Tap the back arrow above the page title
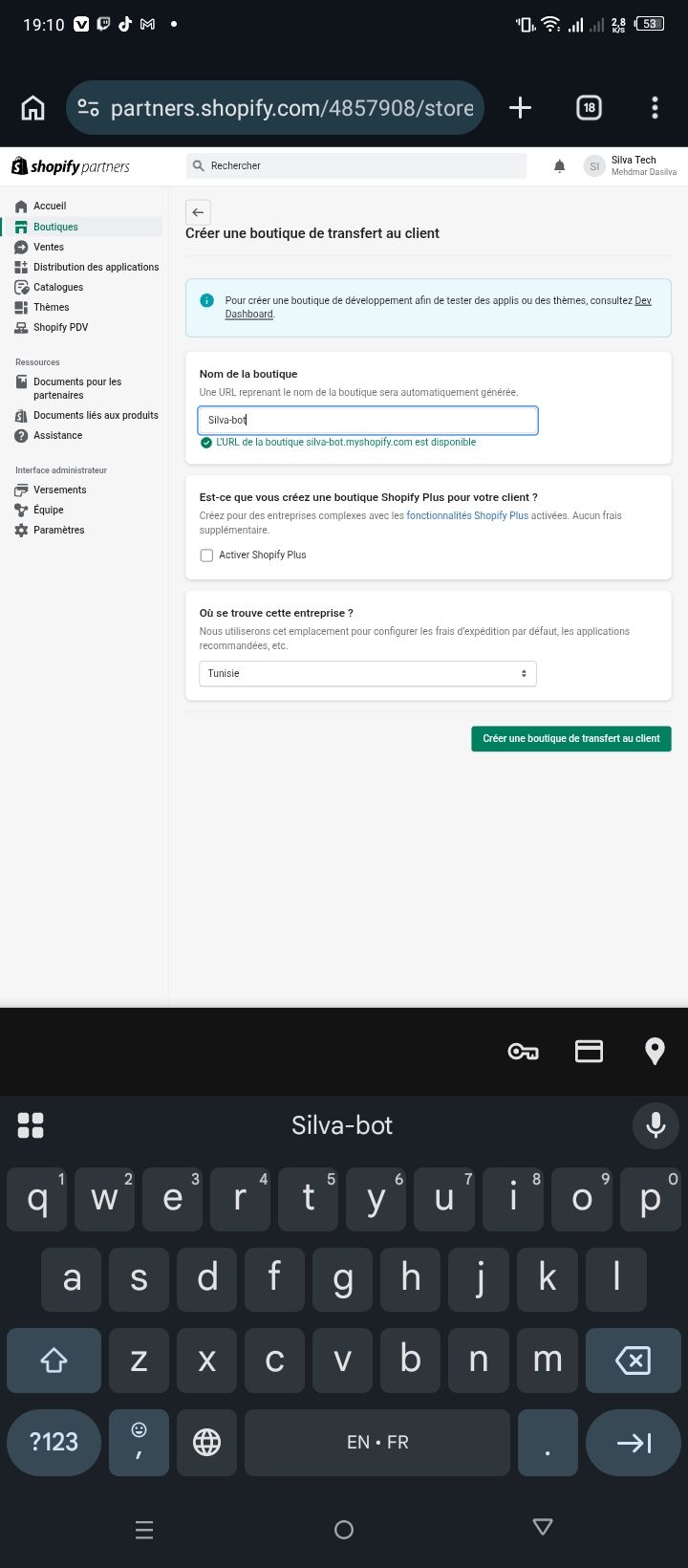 tap(198, 212)
